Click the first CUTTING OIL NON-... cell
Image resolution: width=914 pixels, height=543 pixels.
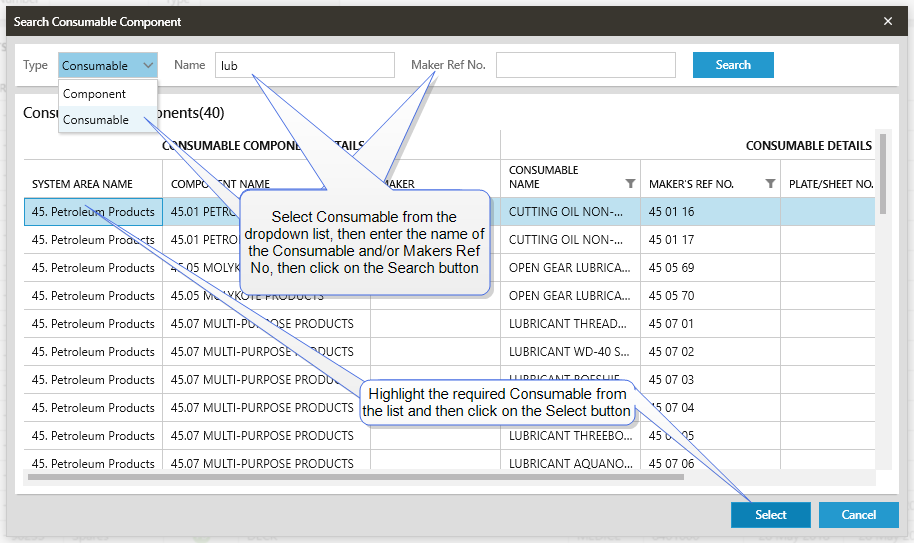[570, 211]
